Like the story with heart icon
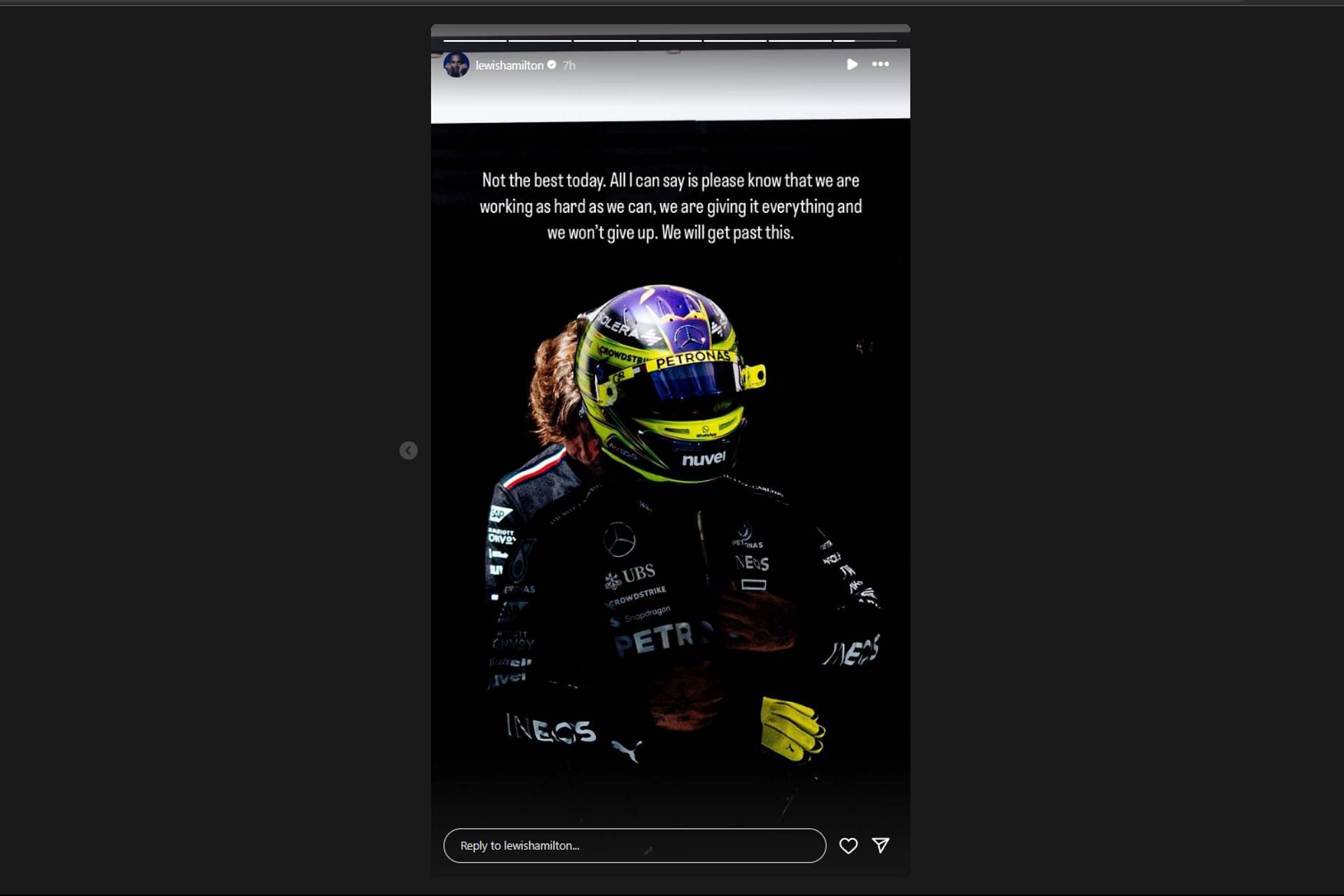 (x=848, y=846)
